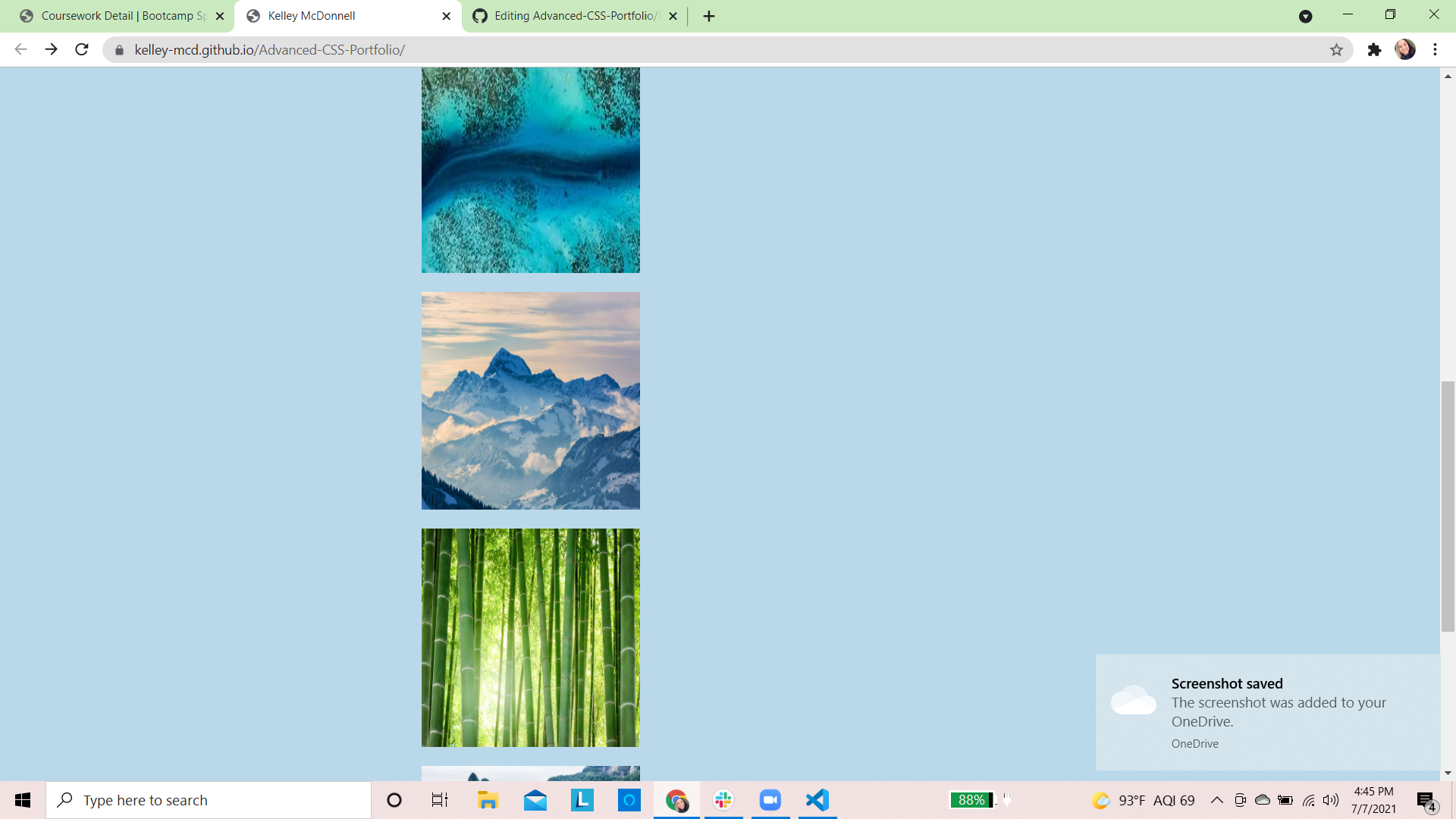Expand hidden system tray icons

coord(1217,799)
